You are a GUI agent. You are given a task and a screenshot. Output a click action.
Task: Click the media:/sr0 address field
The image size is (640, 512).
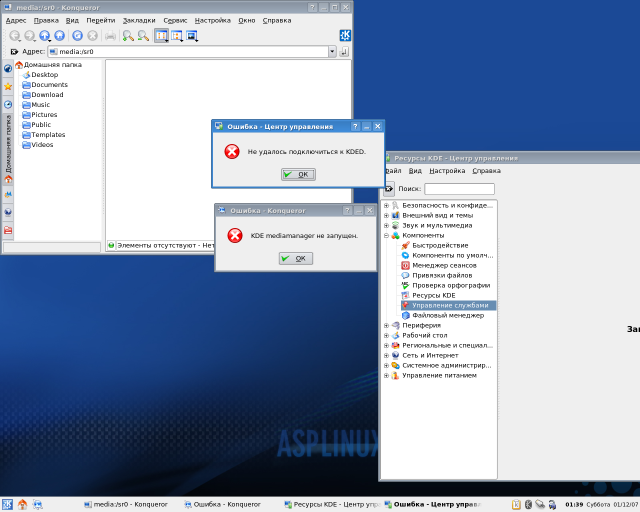(x=189, y=51)
